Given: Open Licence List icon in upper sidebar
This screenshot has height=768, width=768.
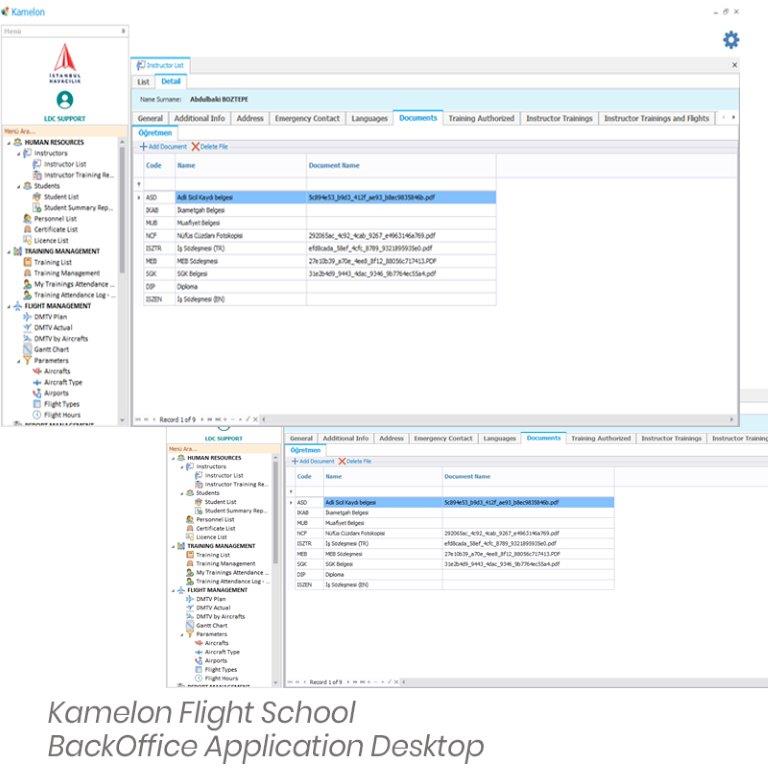Looking at the screenshot, I should point(27,240).
